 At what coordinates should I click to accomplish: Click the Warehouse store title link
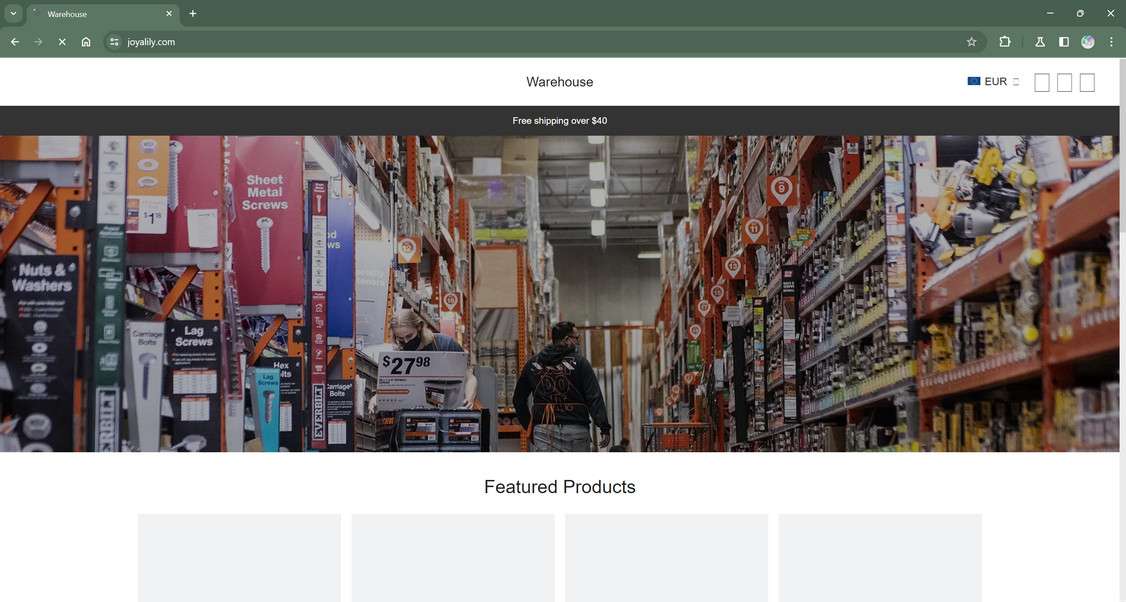pos(559,82)
